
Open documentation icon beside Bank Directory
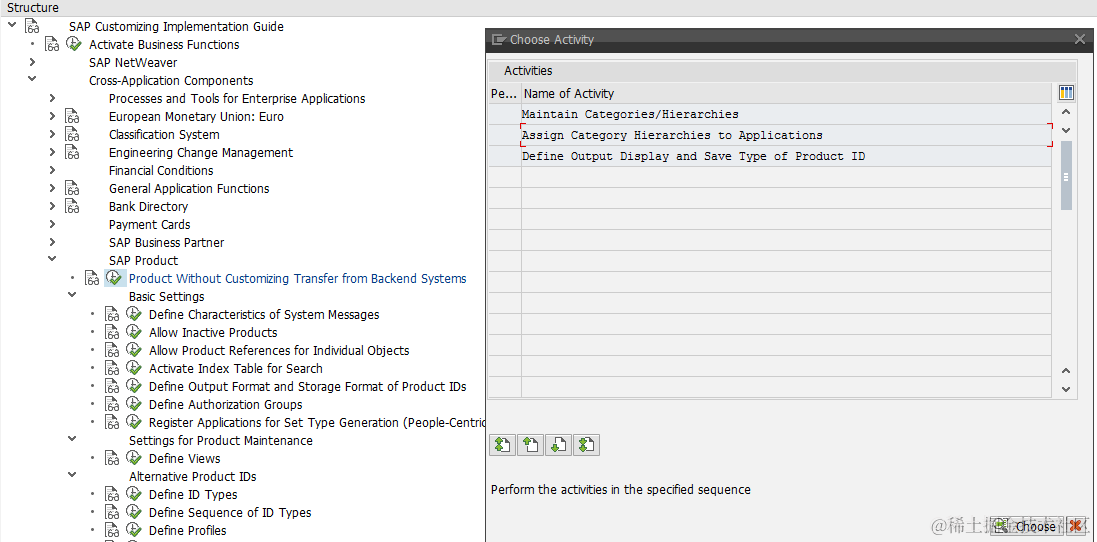72,207
